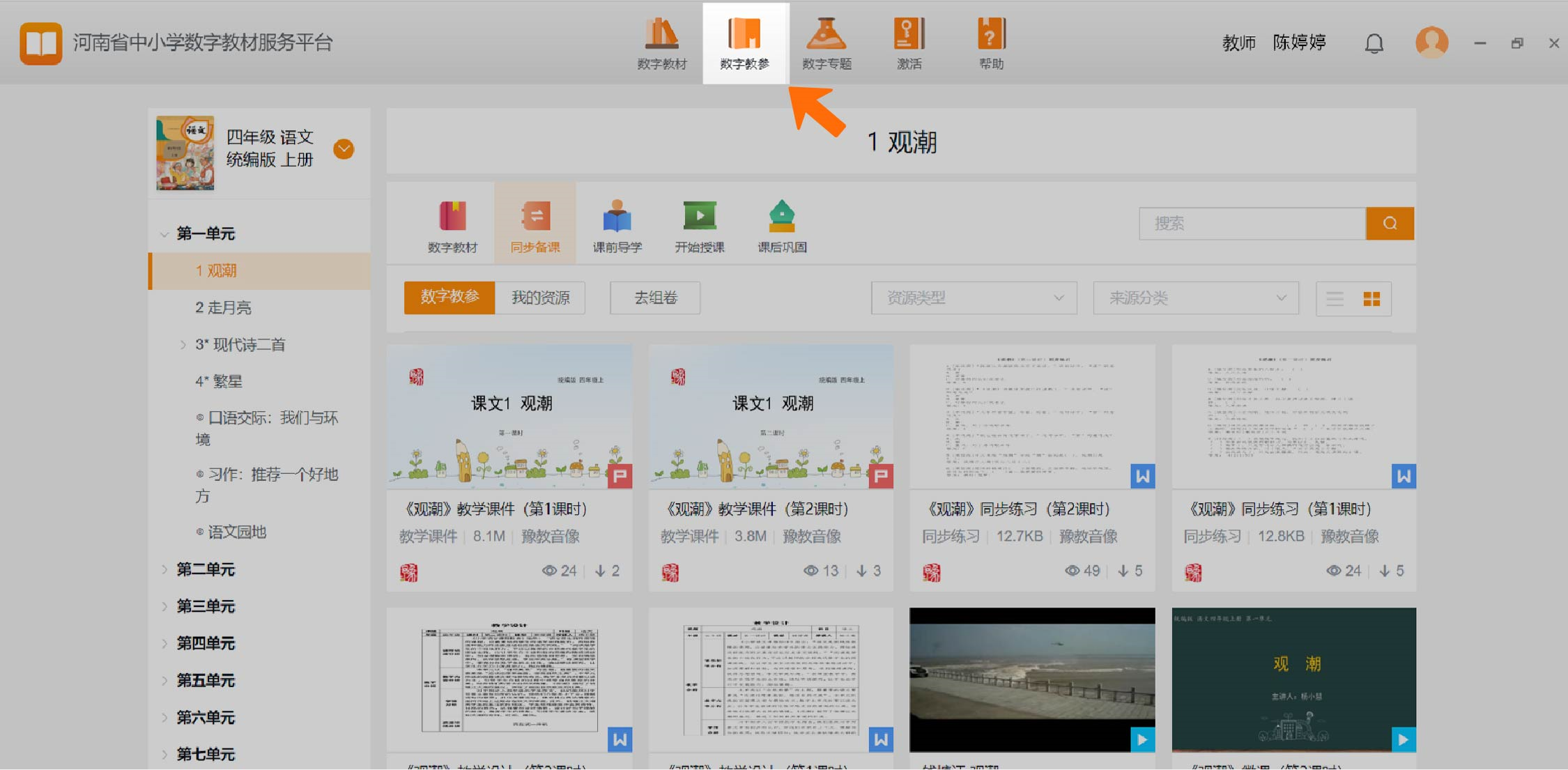The image size is (1568, 770).
Task: Click the teacher name 陈婷婷
Action: coord(1299,43)
